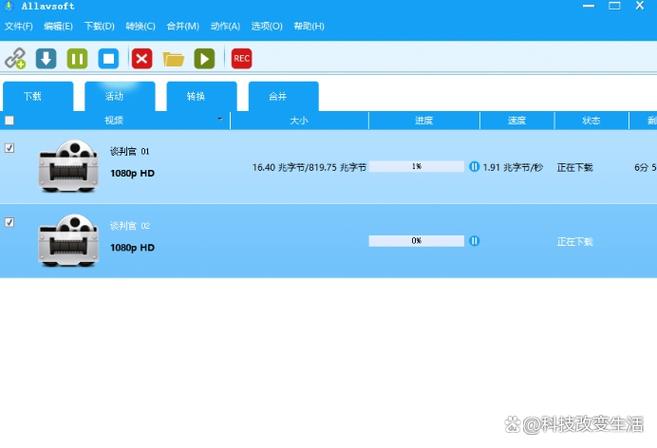Open the 帮助(H) menu

tap(309, 26)
